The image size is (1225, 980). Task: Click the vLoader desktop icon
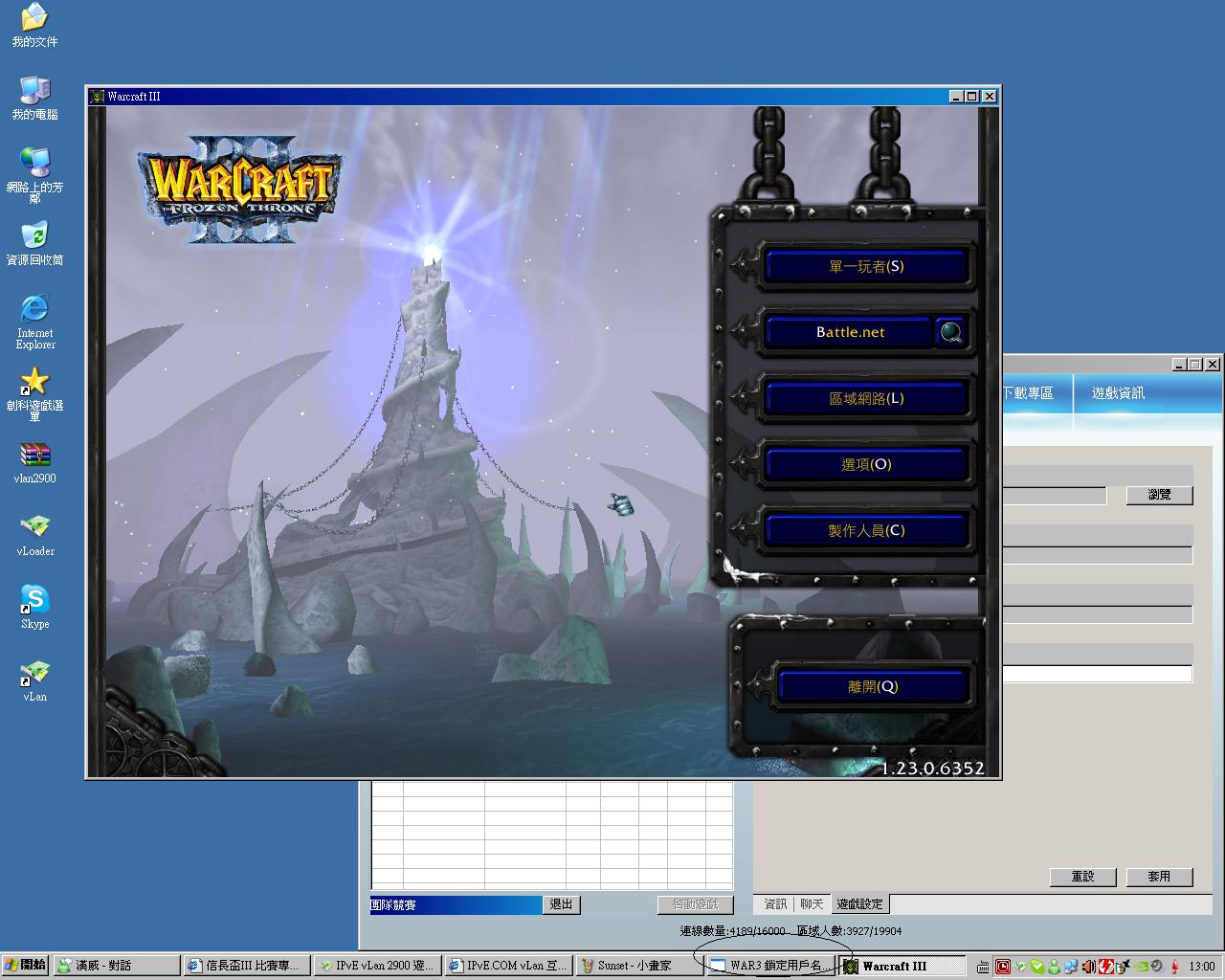point(34,535)
